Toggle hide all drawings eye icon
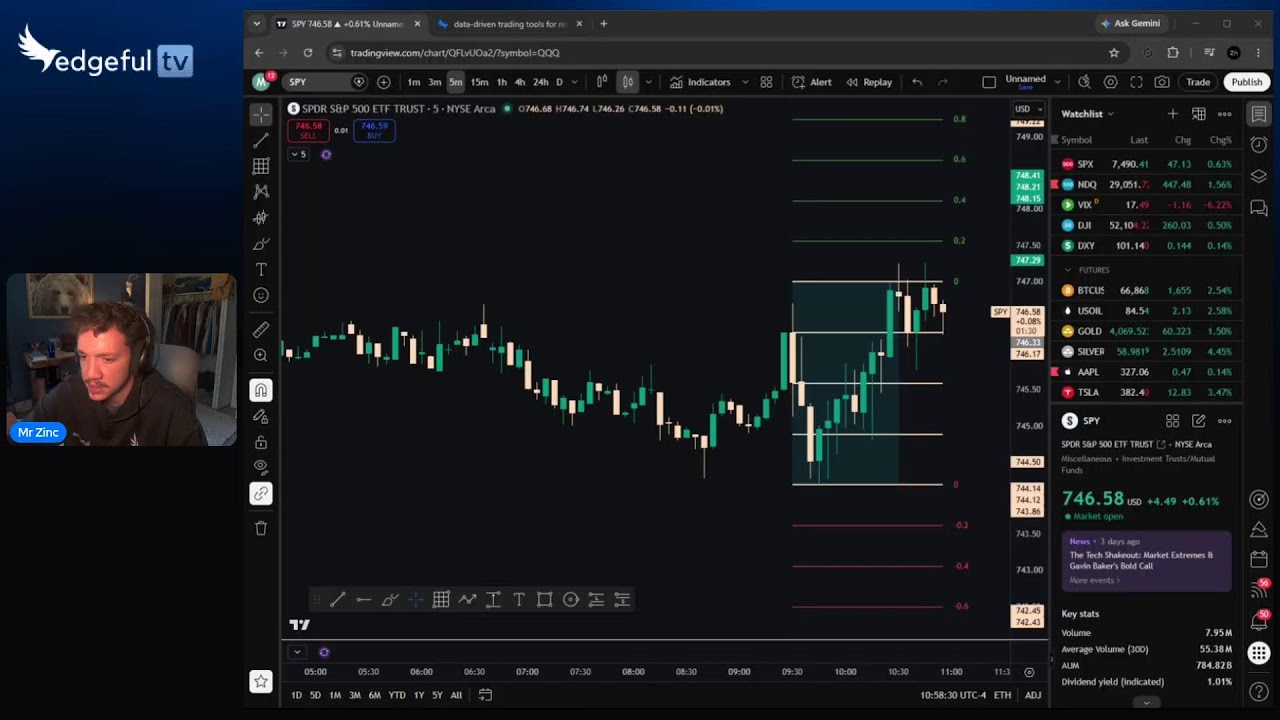 coord(261,467)
